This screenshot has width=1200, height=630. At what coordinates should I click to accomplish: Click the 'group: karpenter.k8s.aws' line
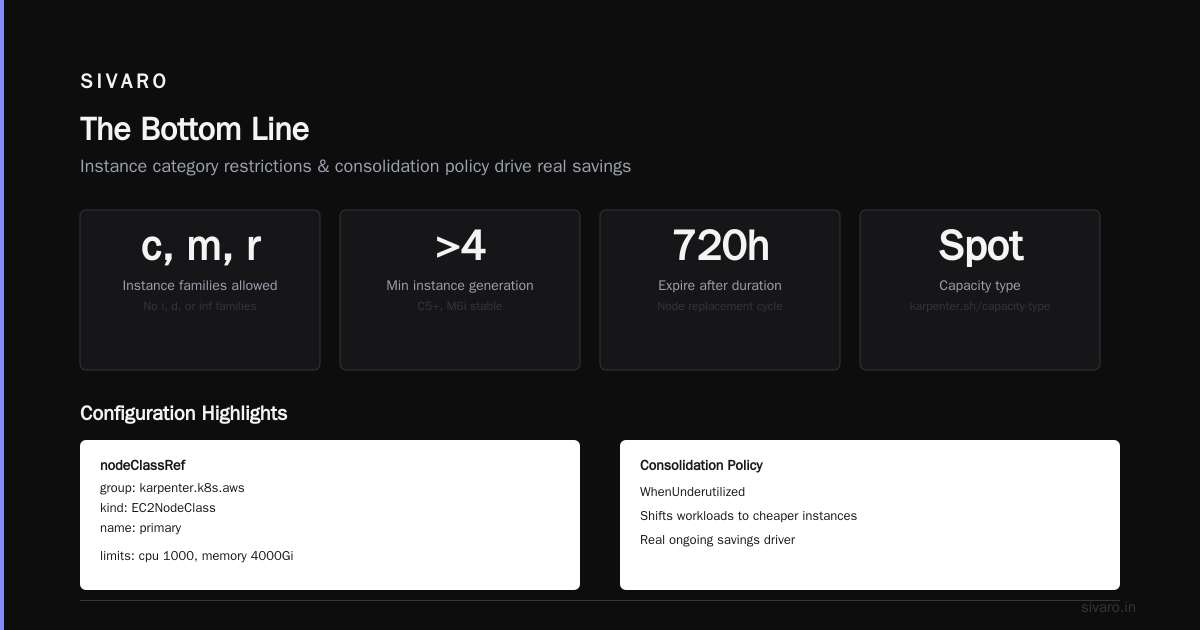click(x=172, y=488)
